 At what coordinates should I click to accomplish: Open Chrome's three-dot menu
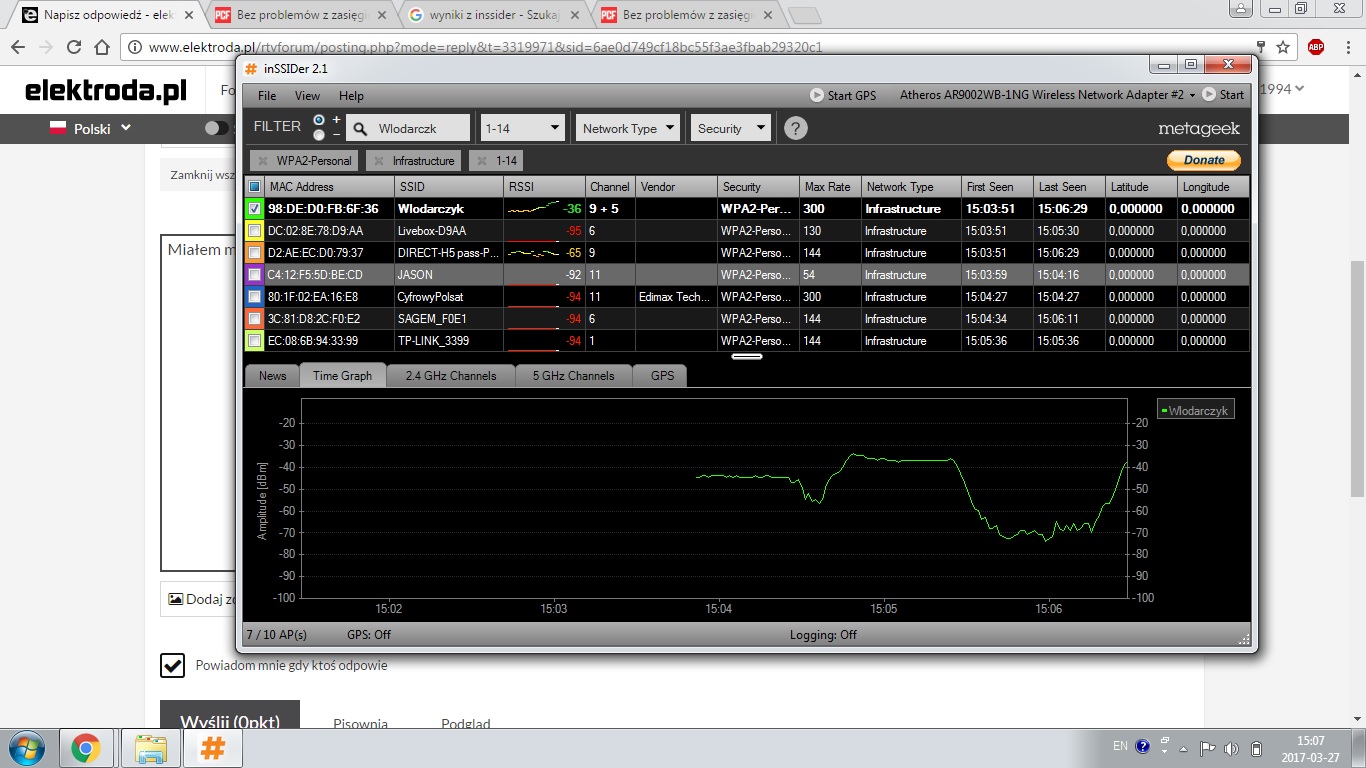1347,47
